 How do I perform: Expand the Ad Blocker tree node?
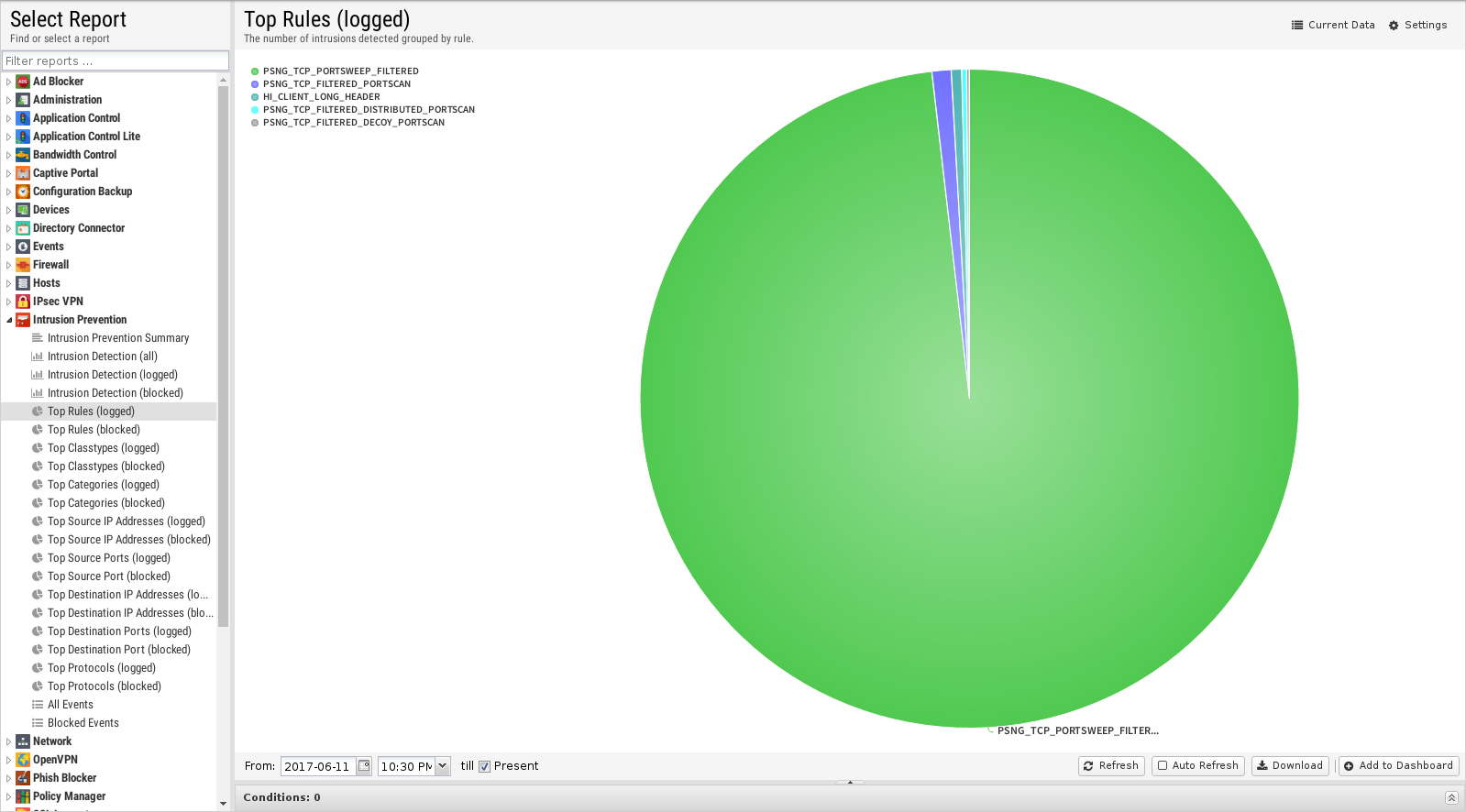[x=9, y=82]
